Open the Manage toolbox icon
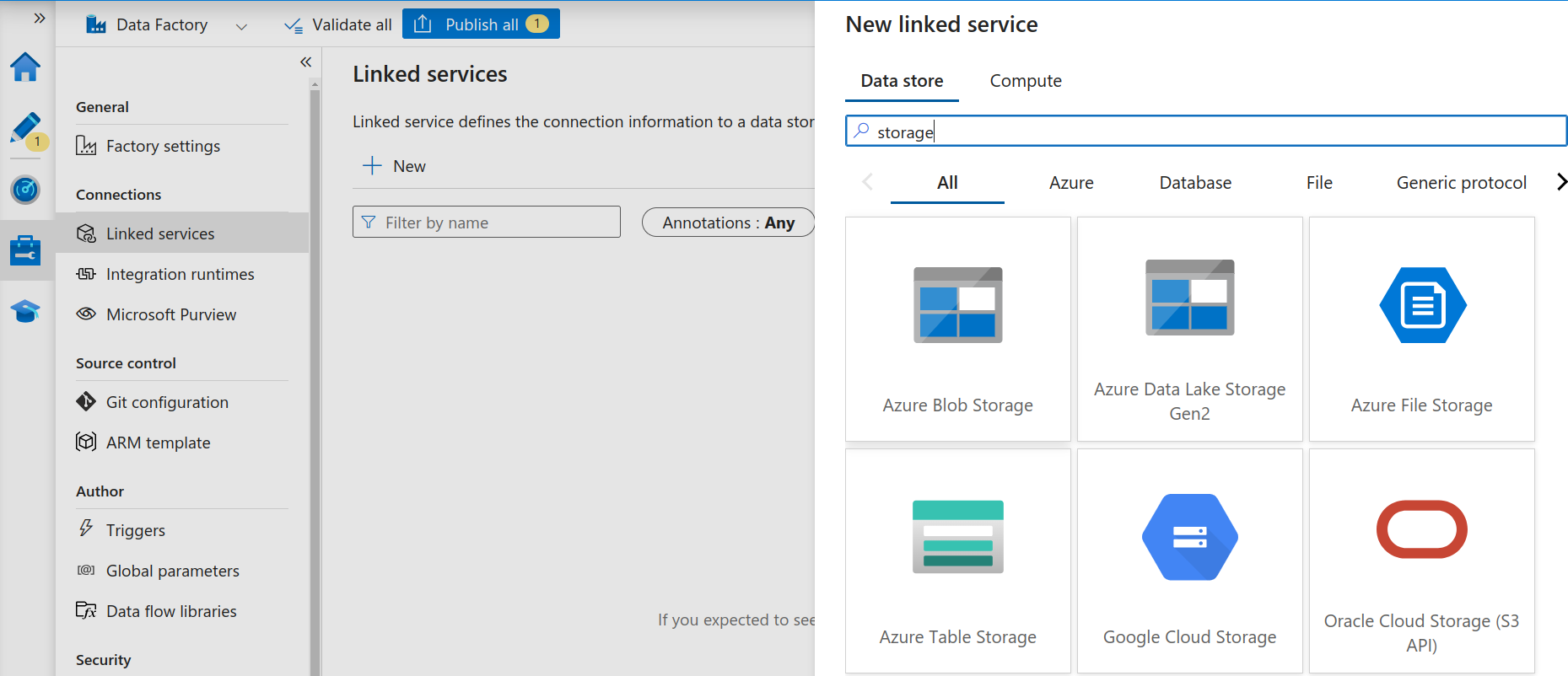 [25, 250]
